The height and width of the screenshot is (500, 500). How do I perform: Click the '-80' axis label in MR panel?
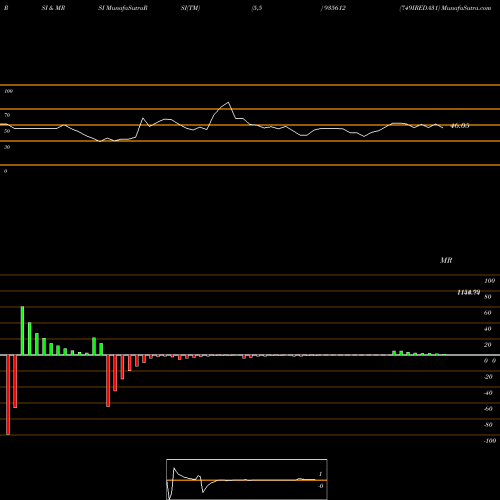tap(488, 425)
